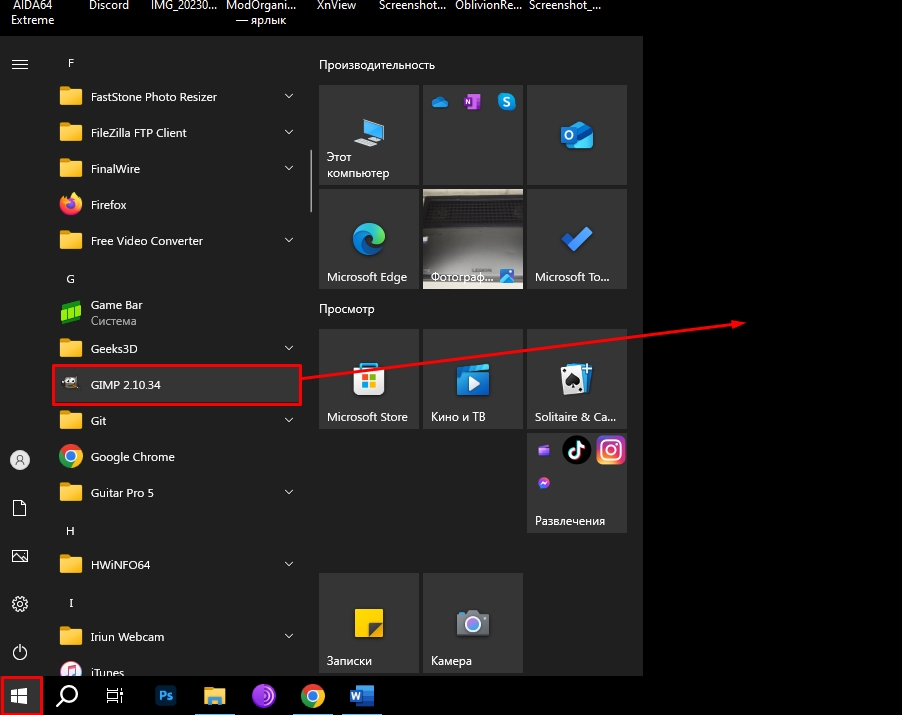Open the Камера tile
The image size is (902, 715).
click(x=473, y=623)
